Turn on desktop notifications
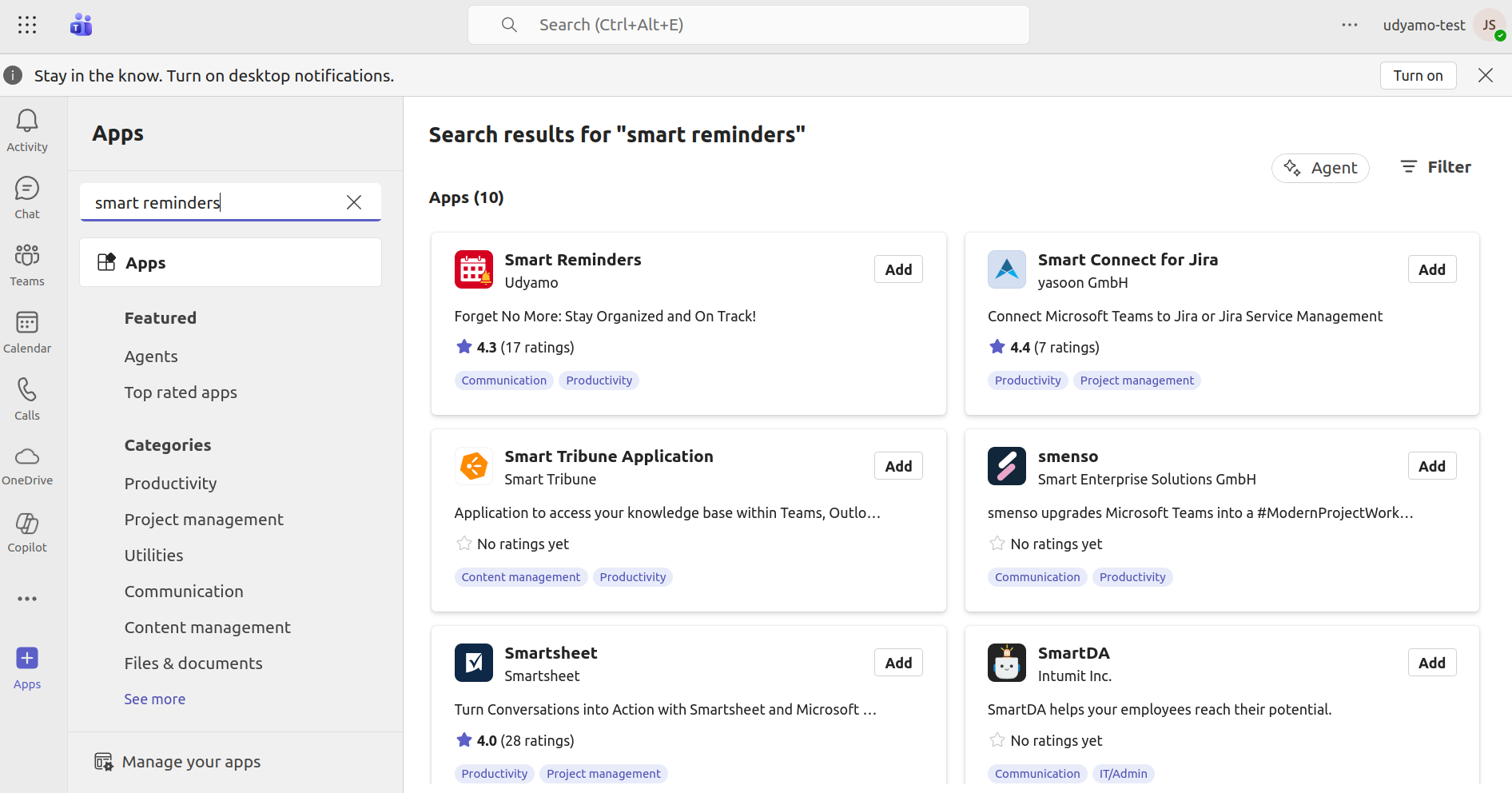This screenshot has width=1512, height=793. click(1418, 75)
